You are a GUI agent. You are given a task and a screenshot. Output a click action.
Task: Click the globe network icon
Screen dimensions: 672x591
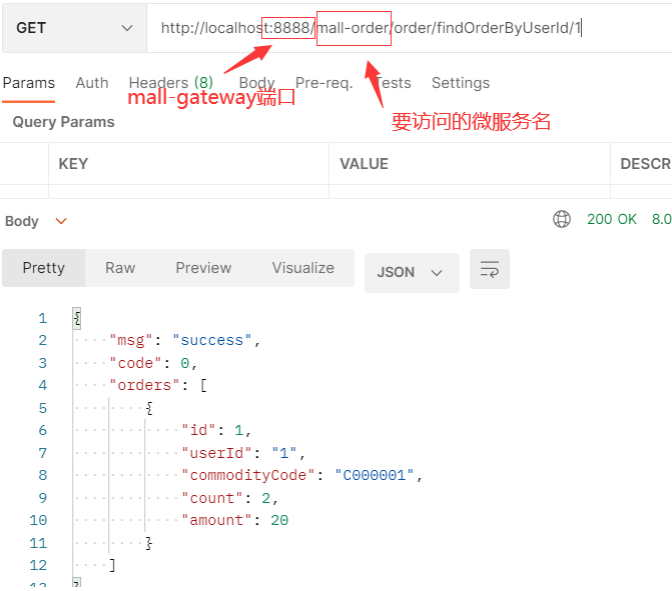pyautogui.click(x=561, y=219)
